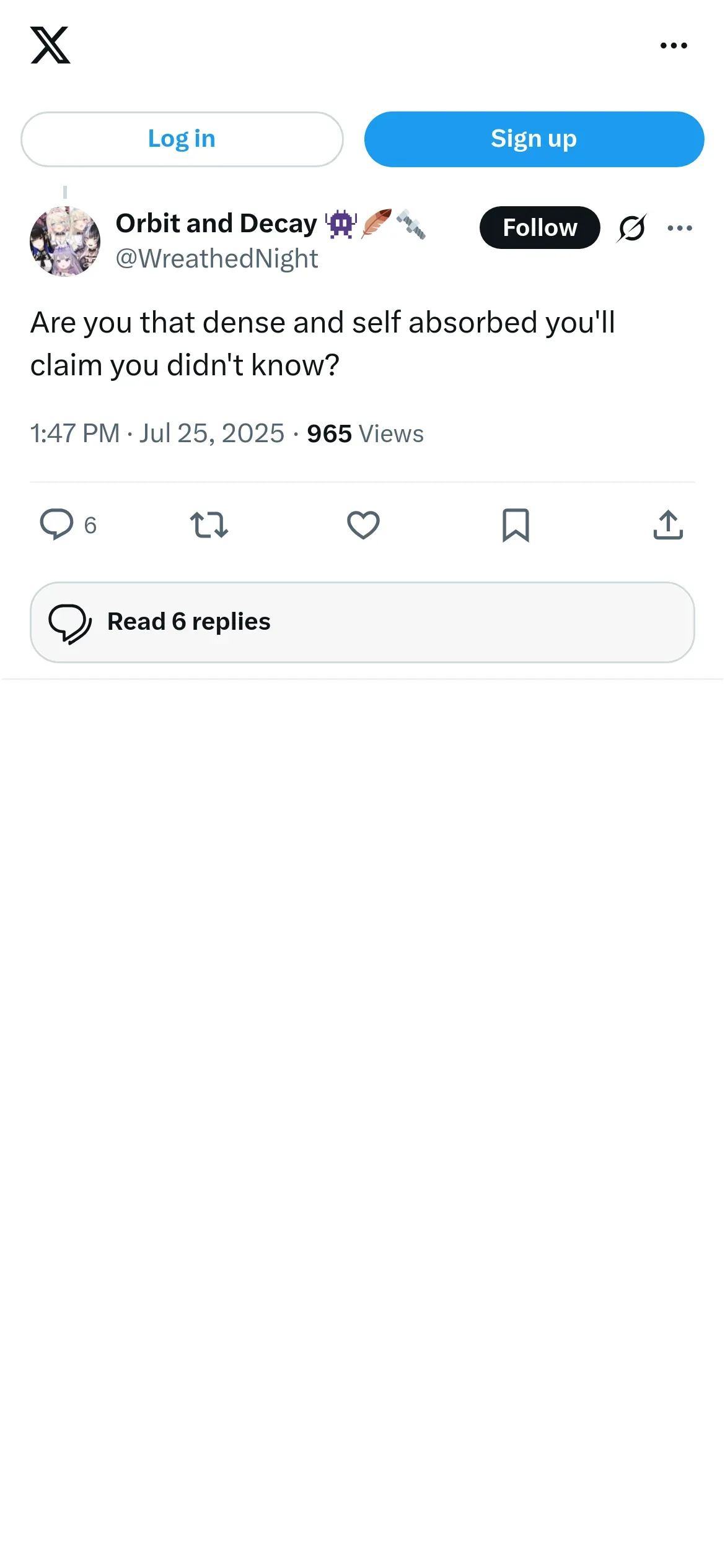Viewport: 725px width, 1568px height.
Task: Click the 1:47 PM Jul 25, 2025 timestamp
Action: [x=157, y=434]
